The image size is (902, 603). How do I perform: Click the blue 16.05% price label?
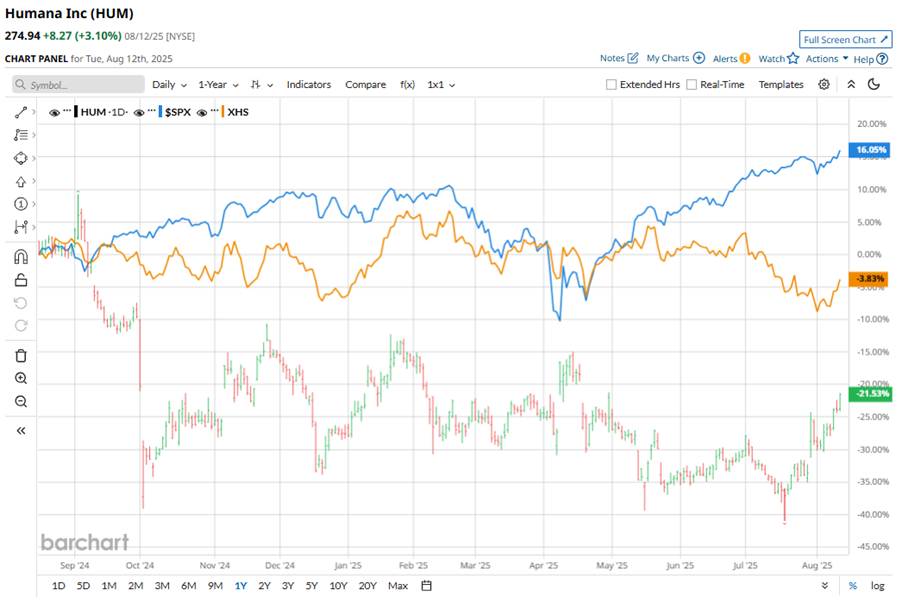[869, 150]
